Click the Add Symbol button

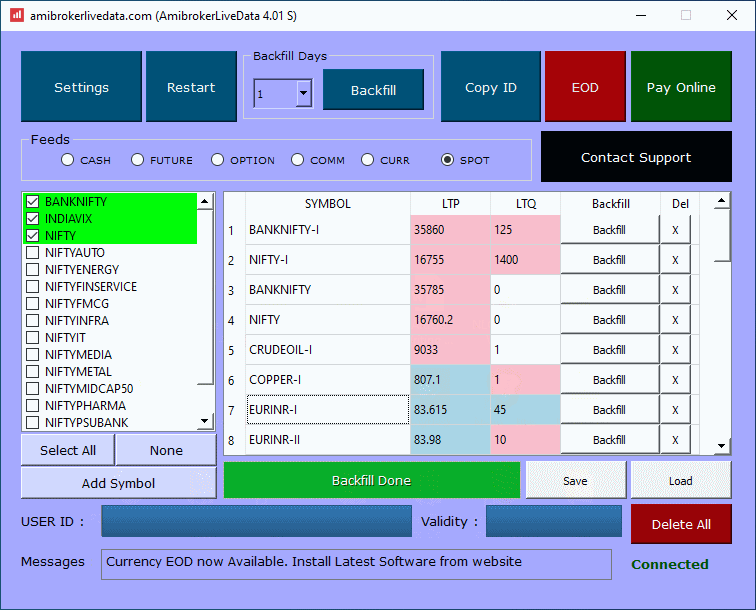click(x=118, y=483)
